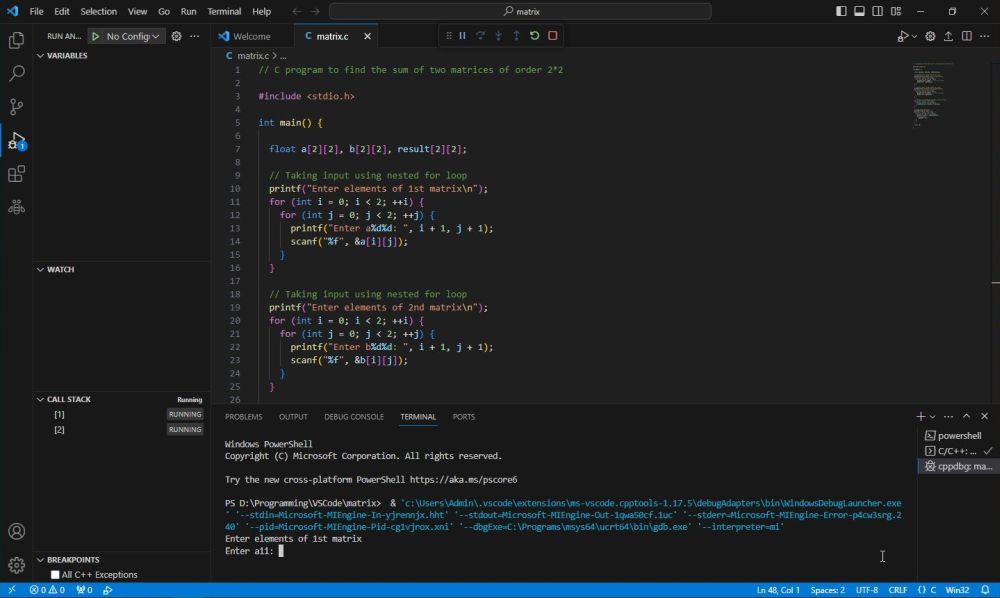Viewport: 1000px width, 598px height.
Task: Switch to the DEBUG CONSOLE panel tab
Action: [x=354, y=416]
